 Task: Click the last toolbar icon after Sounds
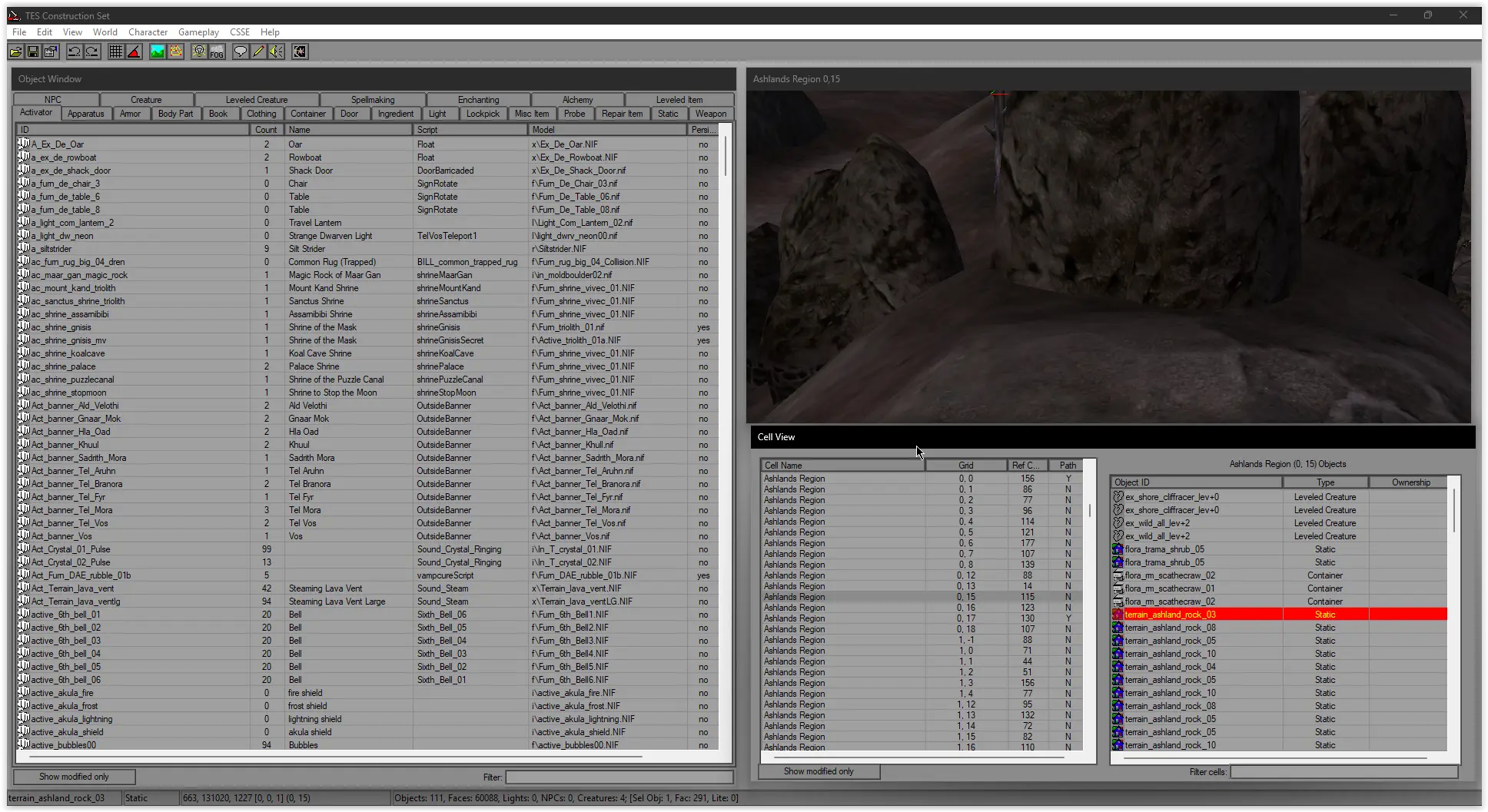click(300, 51)
